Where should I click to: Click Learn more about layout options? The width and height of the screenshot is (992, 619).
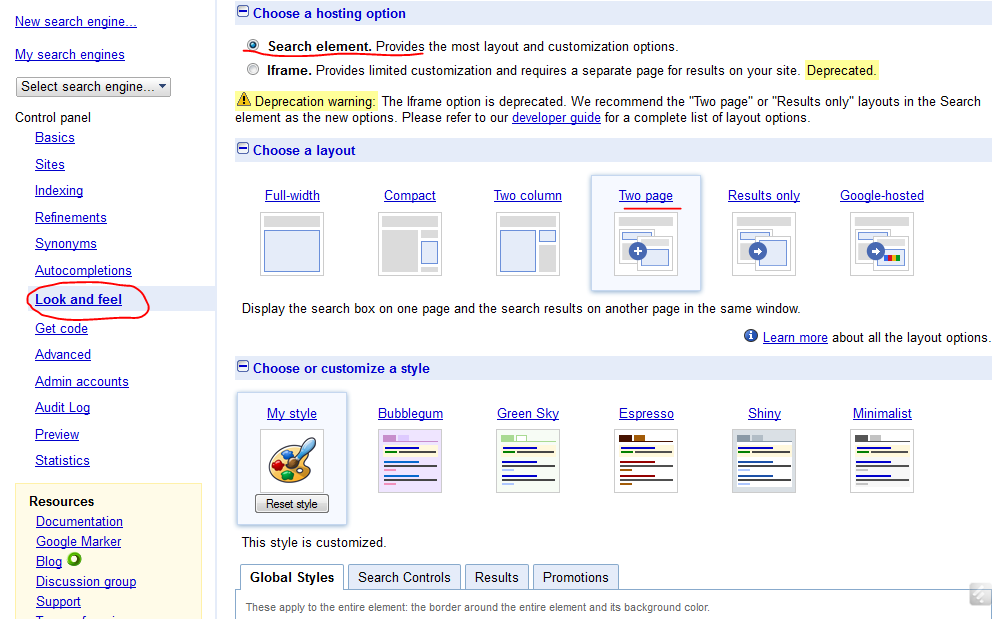[795, 337]
